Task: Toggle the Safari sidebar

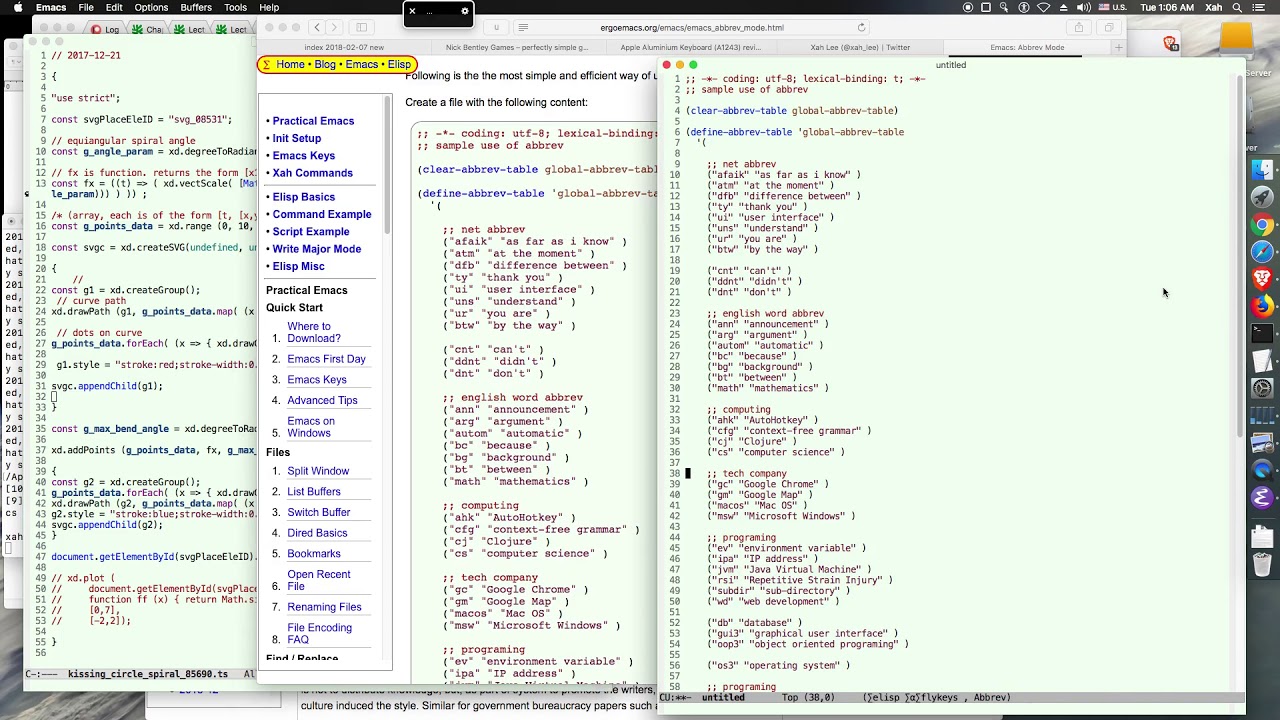Action: click(x=362, y=28)
